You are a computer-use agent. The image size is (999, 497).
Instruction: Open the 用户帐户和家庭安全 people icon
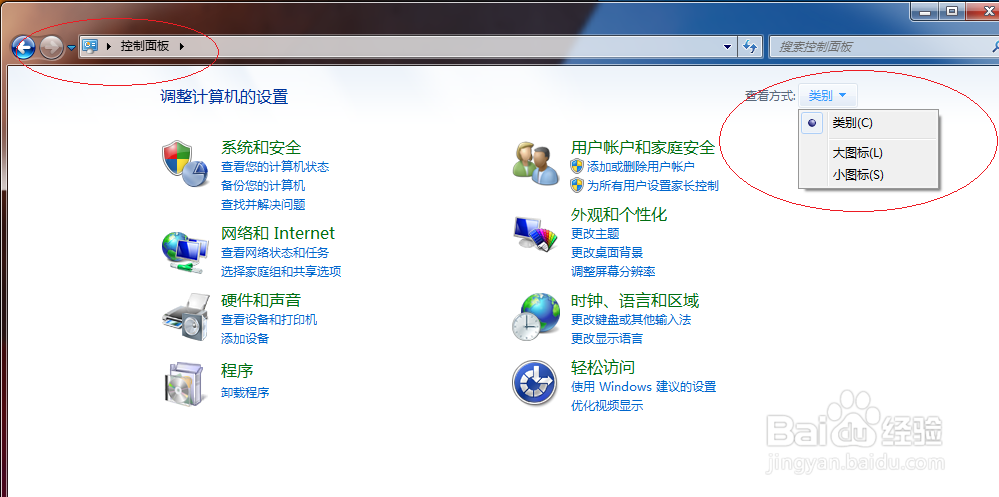535,164
